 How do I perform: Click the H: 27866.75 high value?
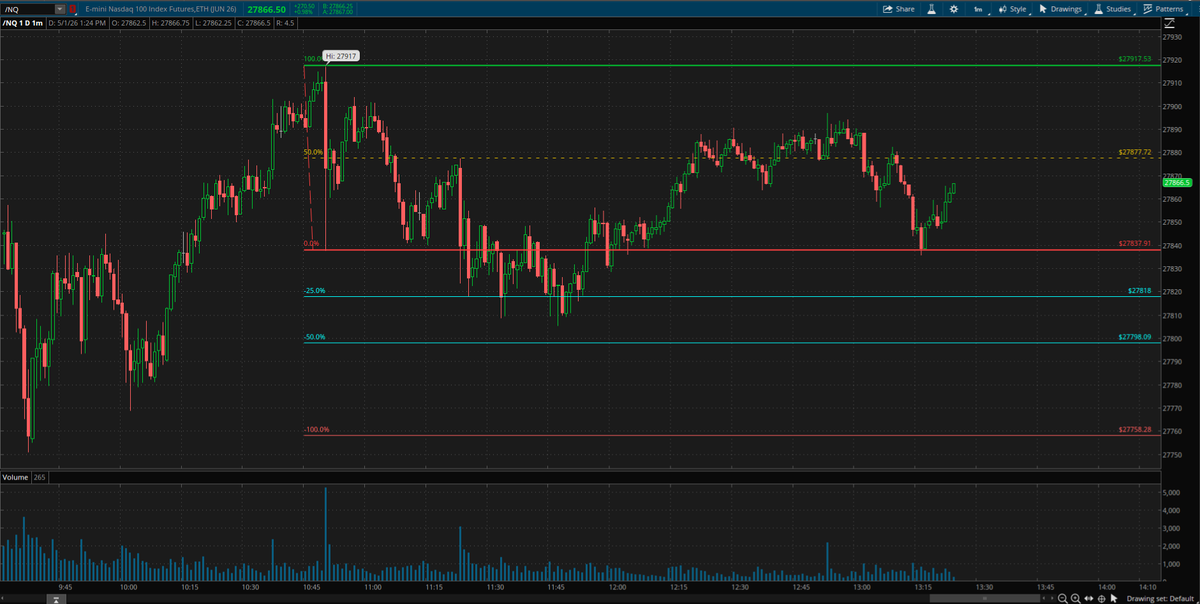(x=170, y=22)
